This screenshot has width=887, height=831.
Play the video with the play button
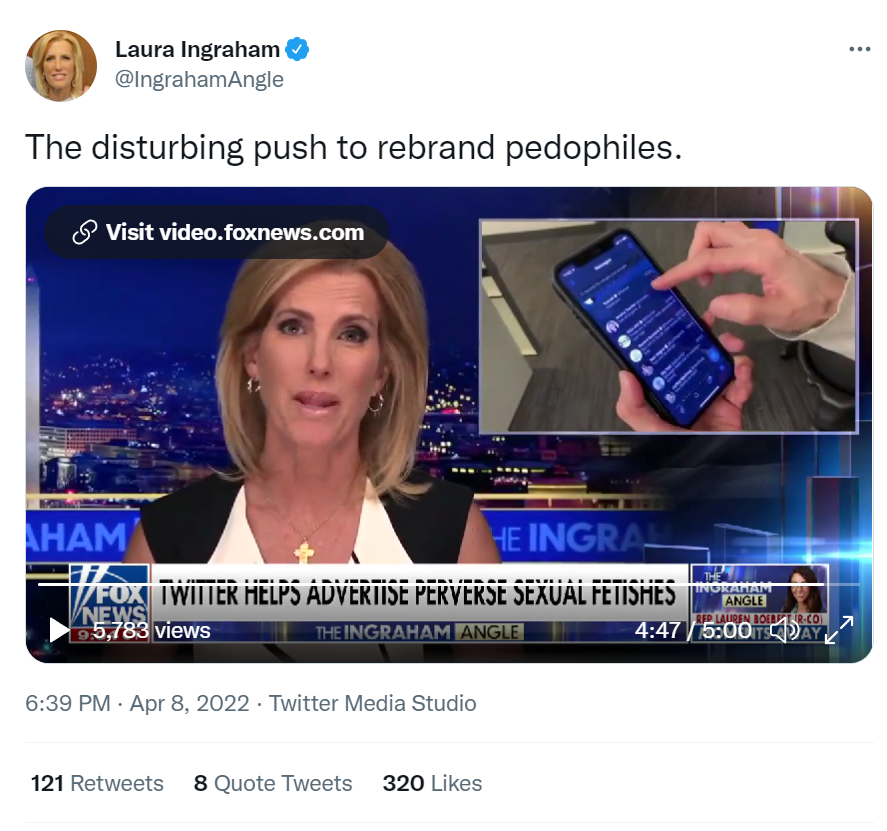pos(58,630)
